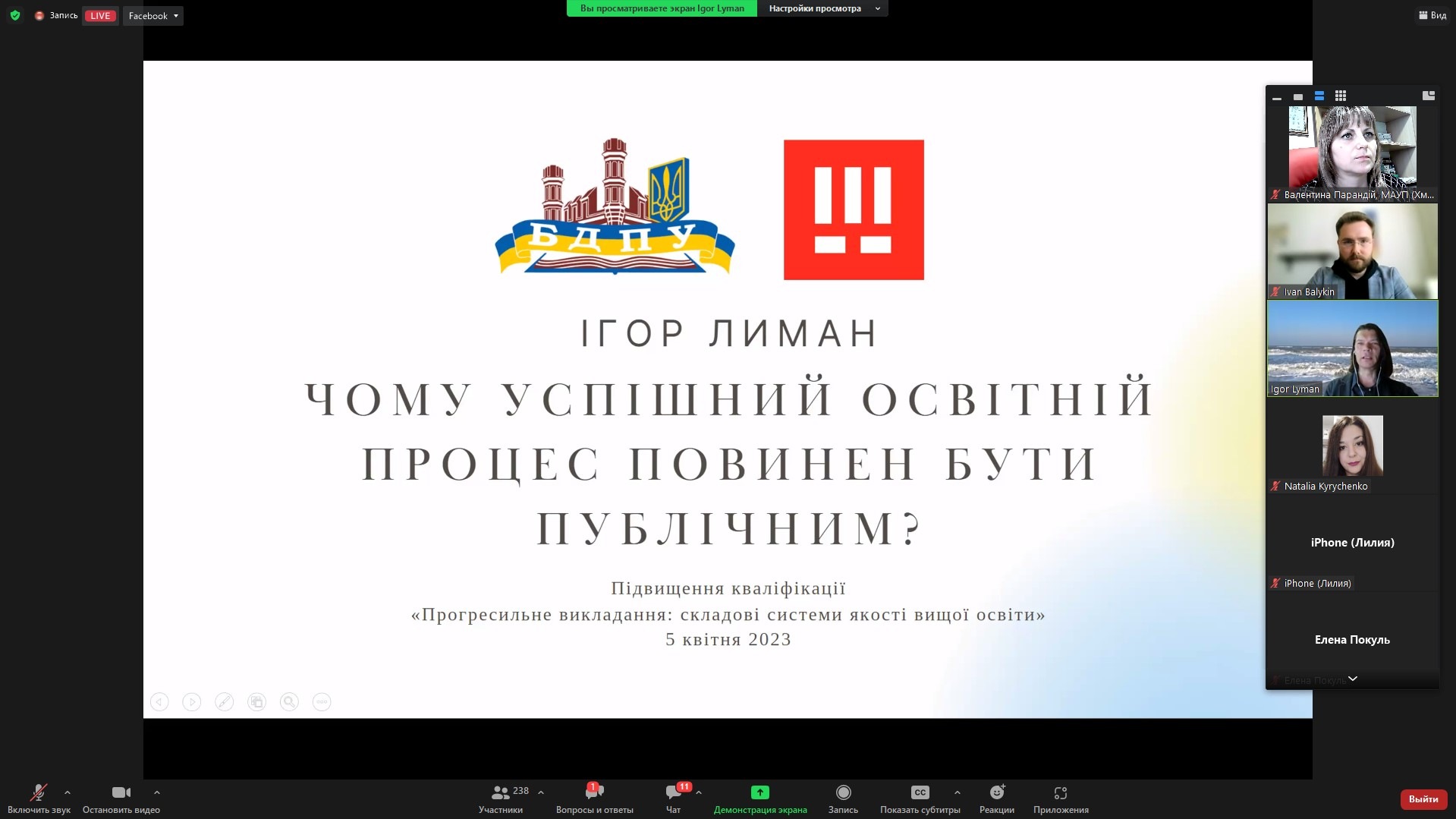1456x819 pixels.
Task: Click the muted mic icon beside Natalia Kyrychenko
Action: [x=1275, y=487]
